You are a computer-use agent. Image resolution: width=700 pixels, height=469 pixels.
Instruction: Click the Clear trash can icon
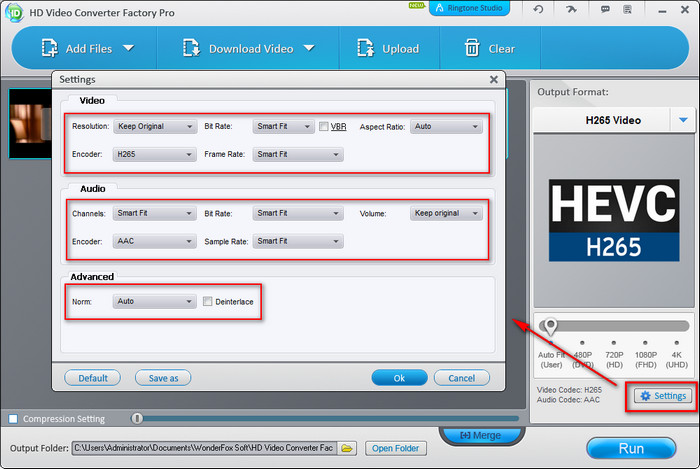472,48
